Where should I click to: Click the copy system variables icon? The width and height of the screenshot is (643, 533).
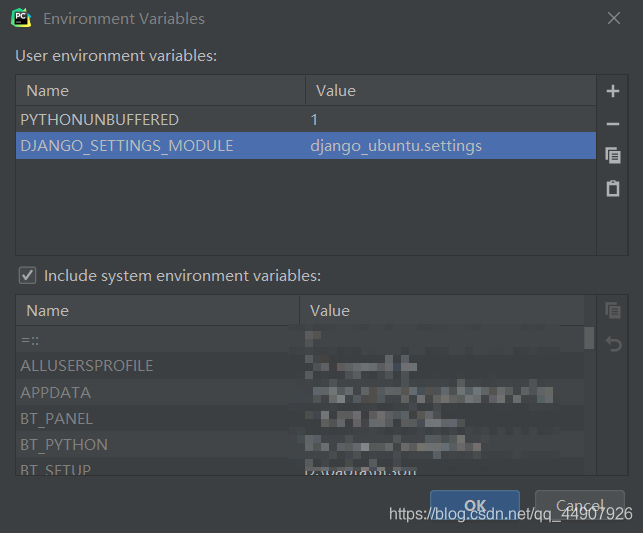coord(613,310)
